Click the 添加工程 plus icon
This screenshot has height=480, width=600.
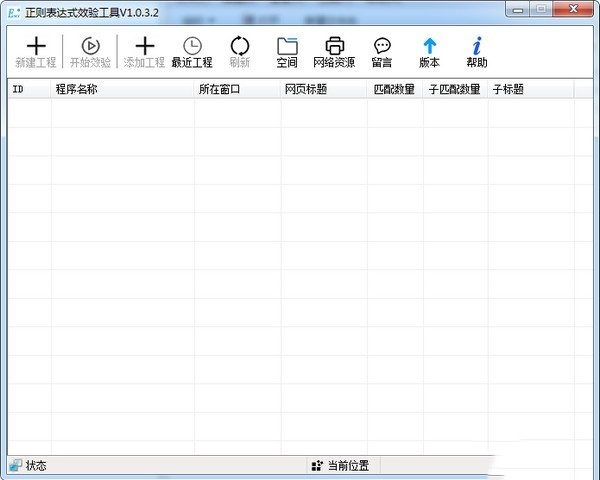click(x=145, y=46)
